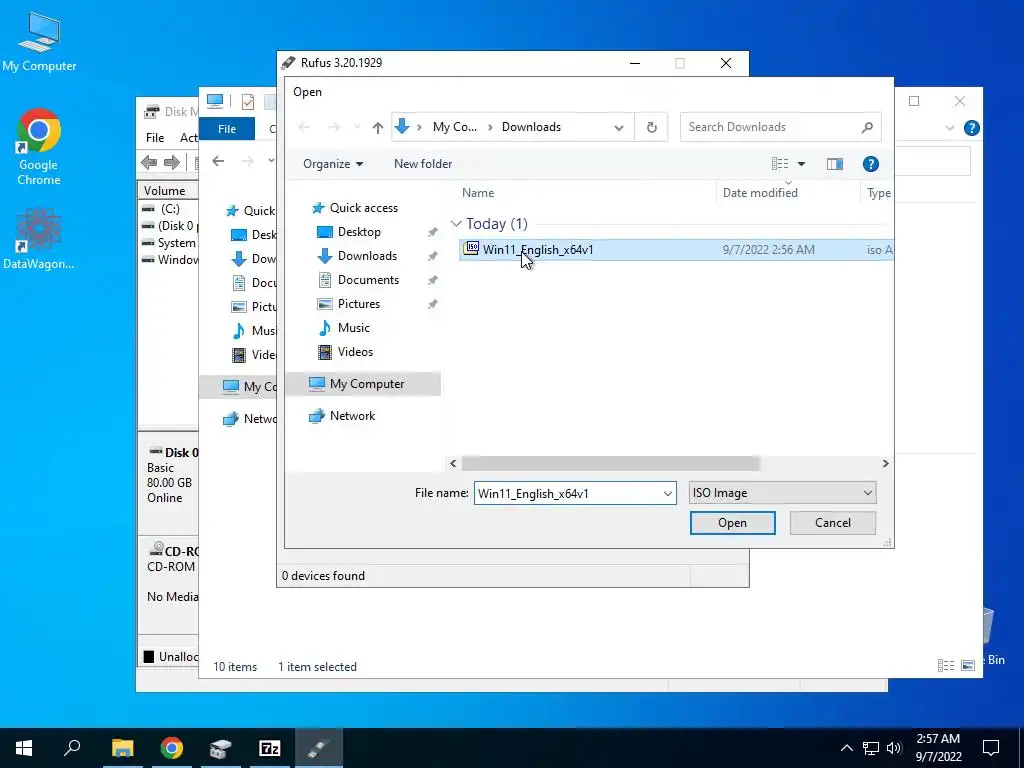Select (C:) volume in Disk Management
Viewport: 1024px width, 768px height.
pos(170,209)
